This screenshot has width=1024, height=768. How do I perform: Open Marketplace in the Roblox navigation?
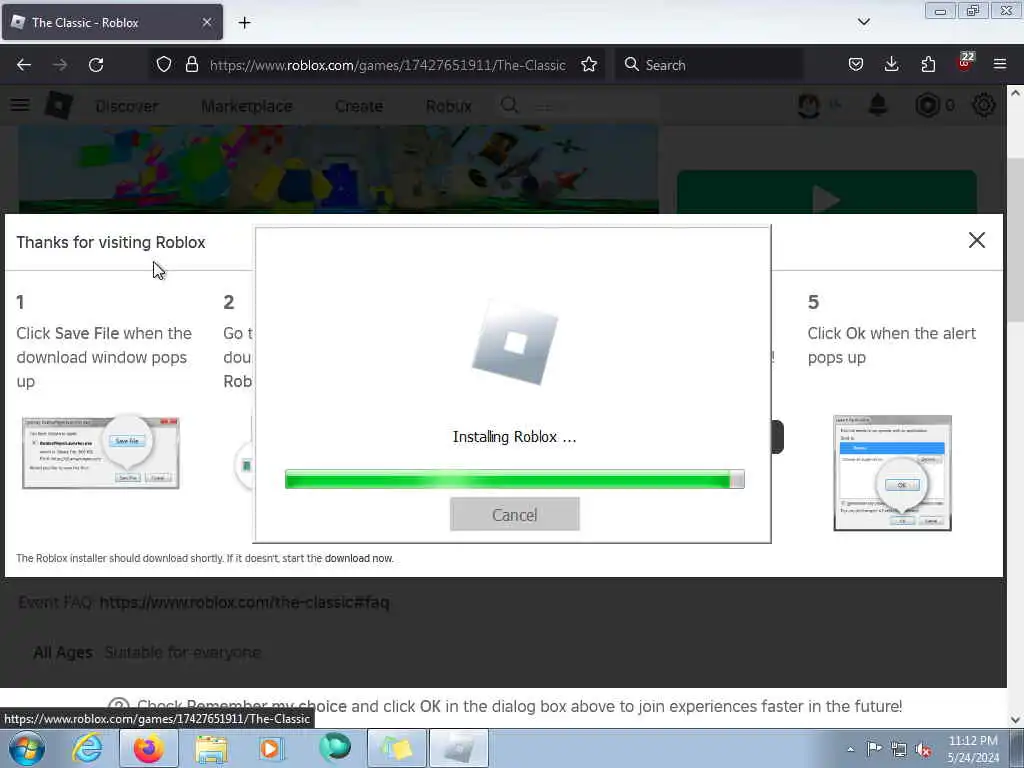(247, 106)
